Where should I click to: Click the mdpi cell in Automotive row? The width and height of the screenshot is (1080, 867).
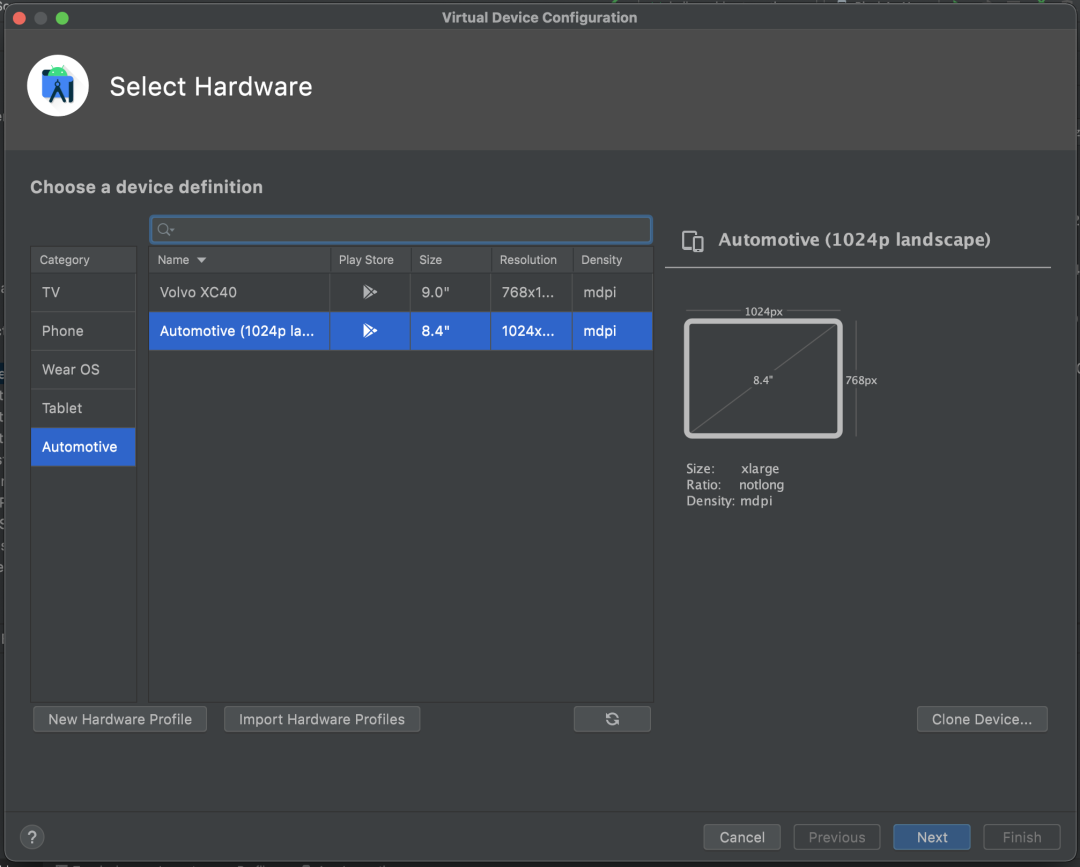point(612,331)
